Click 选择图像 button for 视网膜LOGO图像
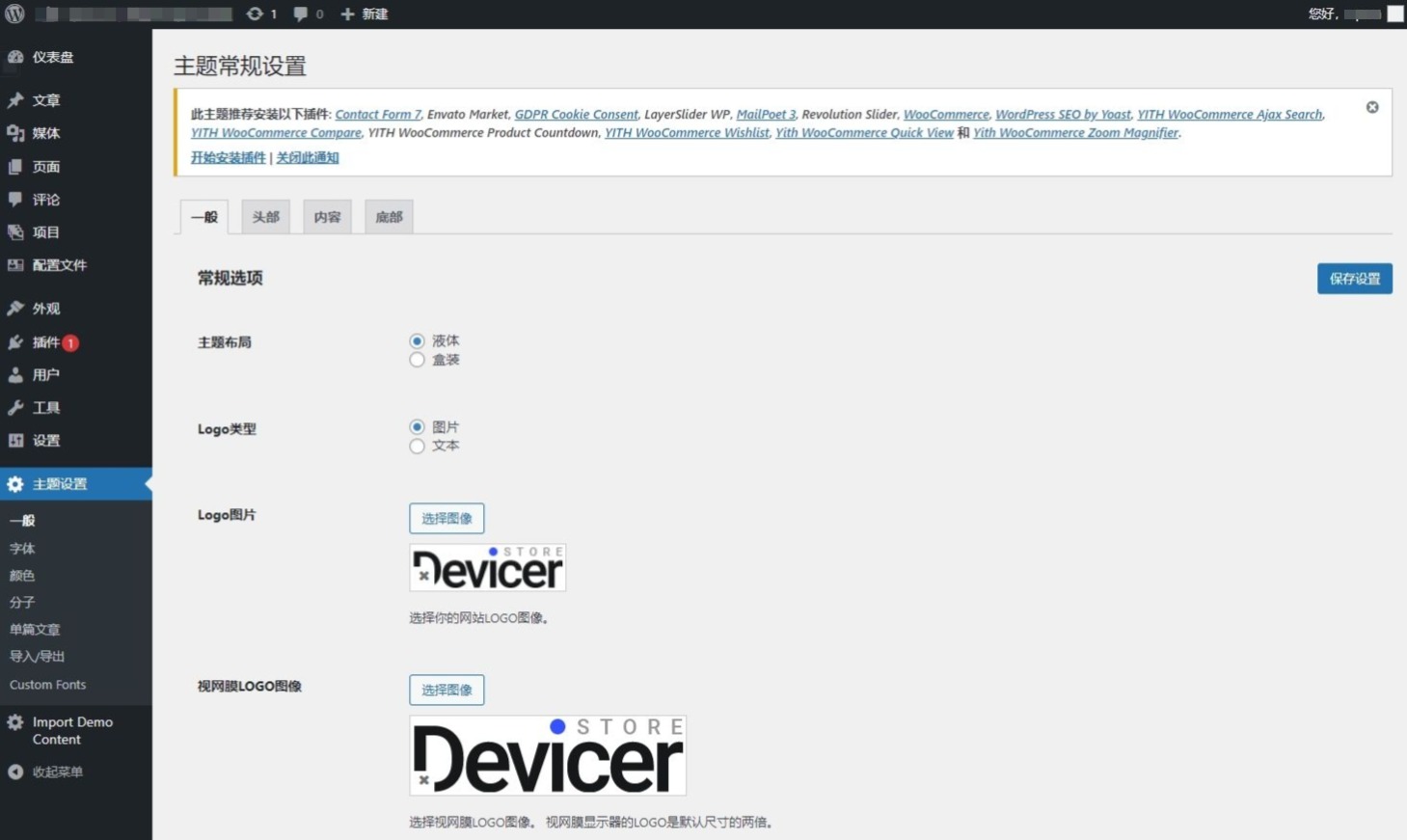This screenshot has height=840, width=1407. (x=446, y=691)
